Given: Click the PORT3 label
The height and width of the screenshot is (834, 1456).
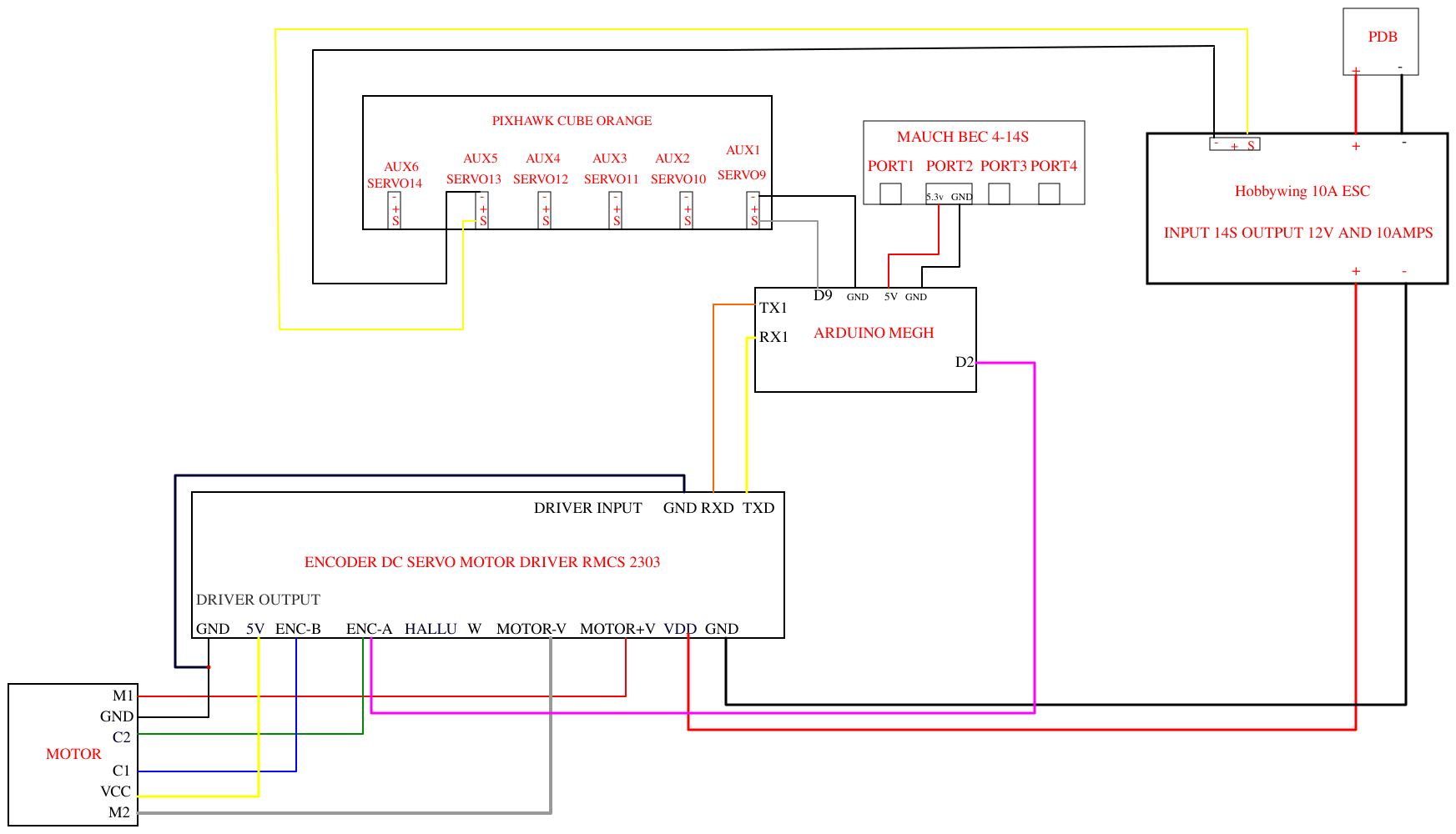Looking at the screenshot, I should (1004, 166).
